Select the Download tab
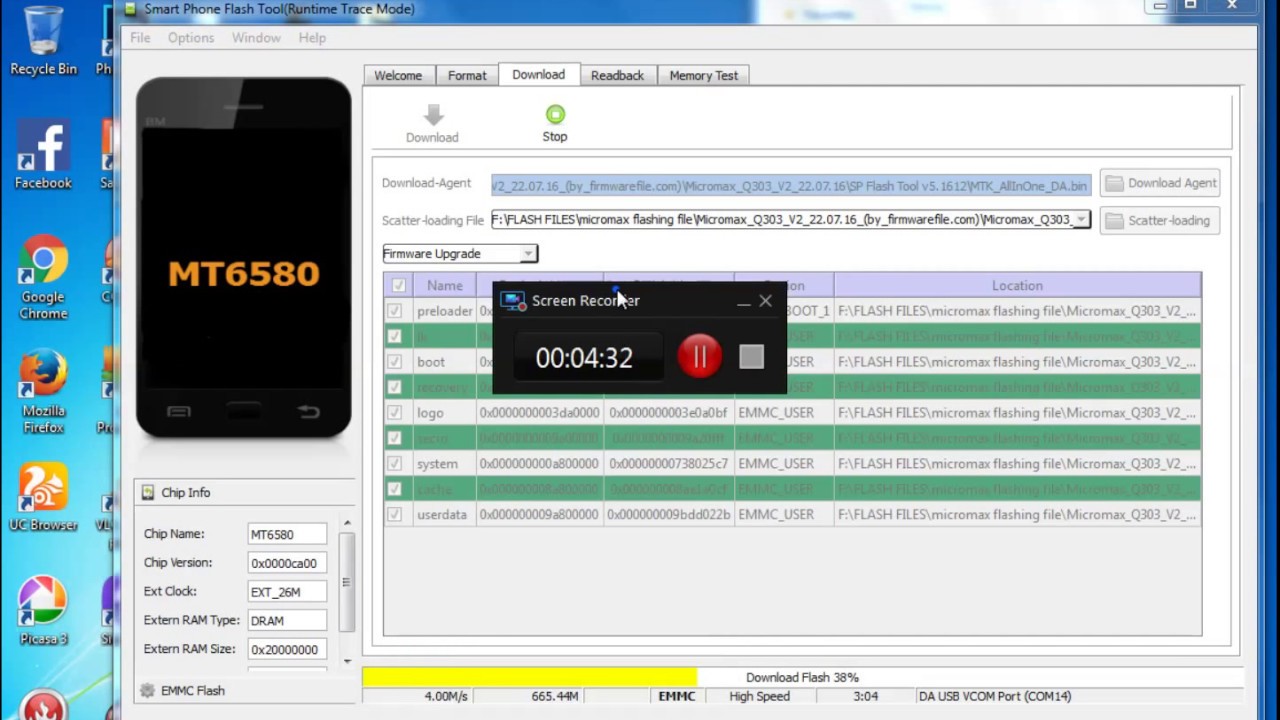Screen dimensions: 1280x720 (x=538, y=75)
